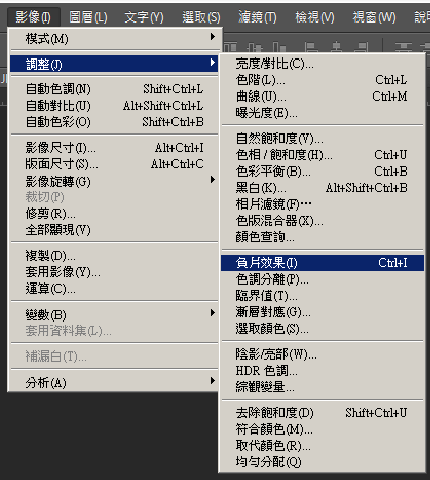Viewport: 430px width, 480px height.
Task: Choose 版面尺寸 canvas size option
Action: (x=114, y=164)
